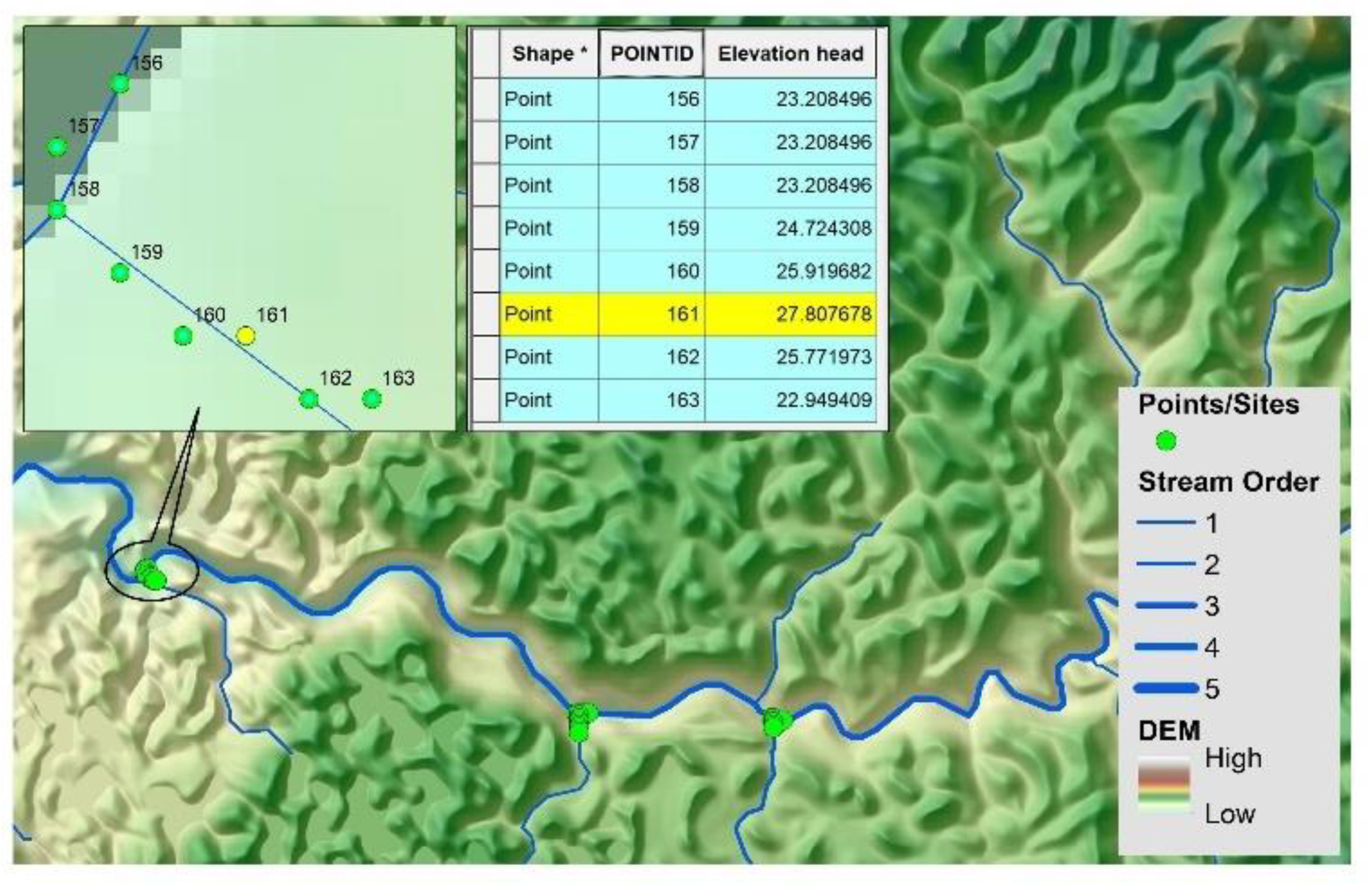
Task: Click the green point labeled 159
Action: click(120, 273)
